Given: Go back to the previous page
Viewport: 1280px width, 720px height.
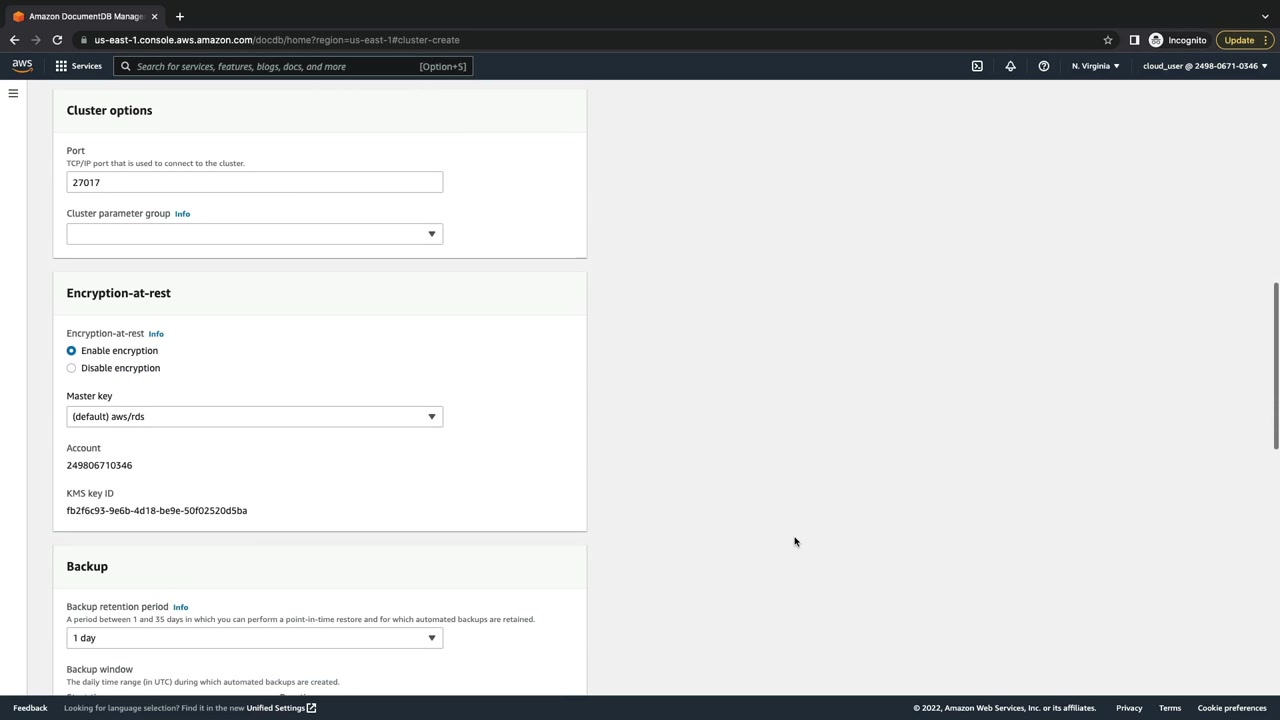Looking at the screenshot, I should [x=14, y=40].
